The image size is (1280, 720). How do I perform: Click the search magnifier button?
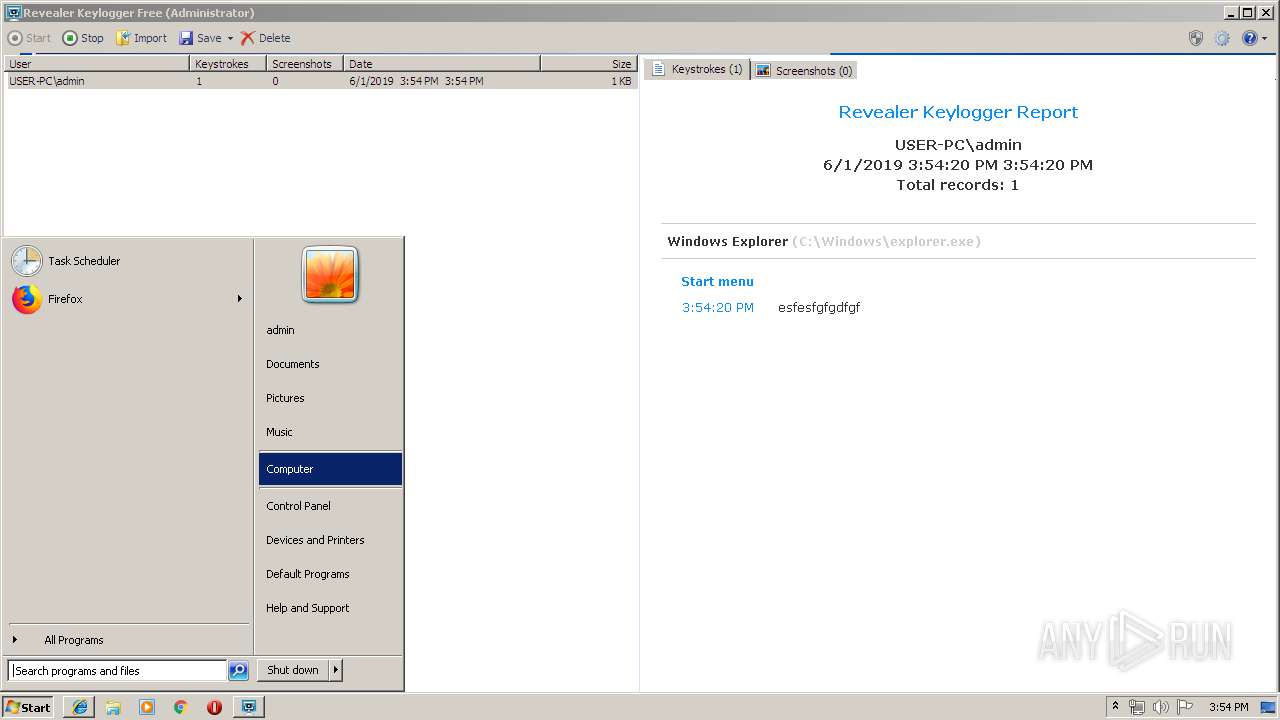point(238,671)
